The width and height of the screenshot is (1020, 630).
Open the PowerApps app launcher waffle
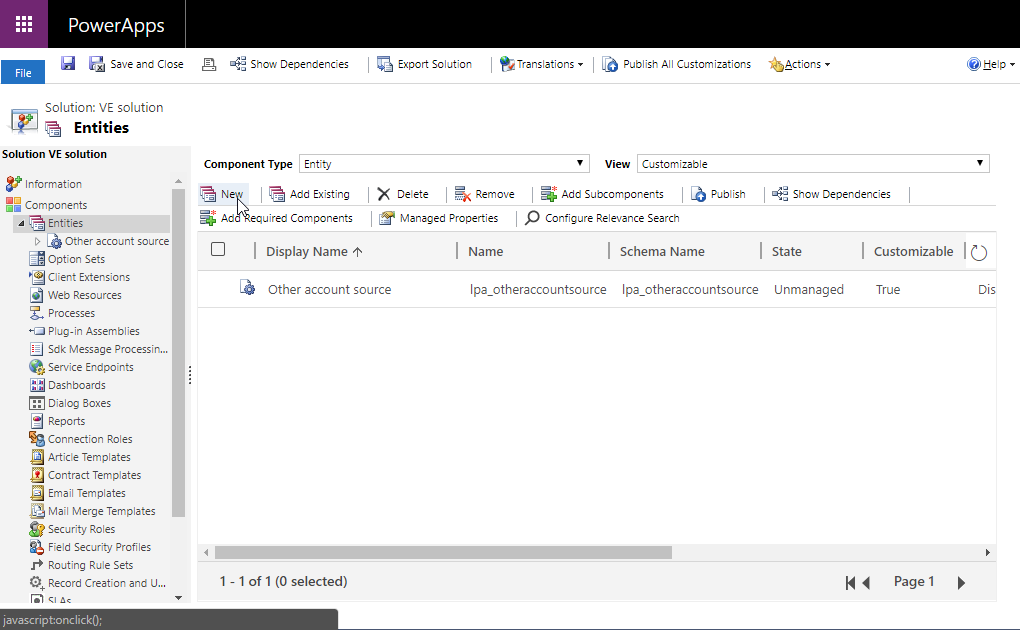point(24,25)
